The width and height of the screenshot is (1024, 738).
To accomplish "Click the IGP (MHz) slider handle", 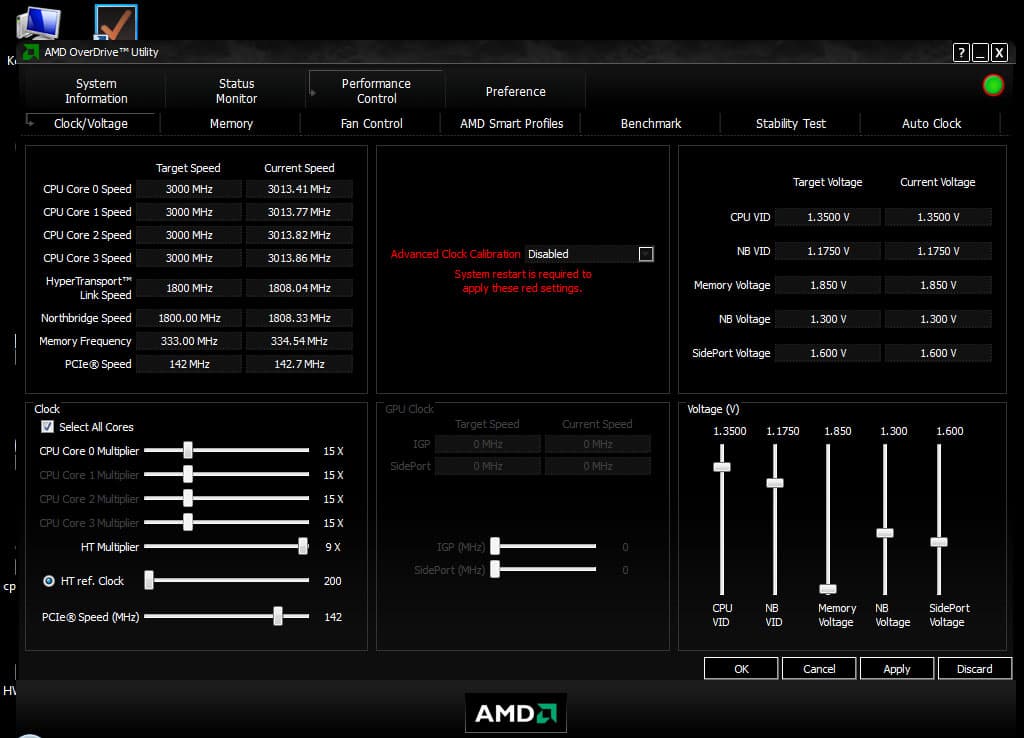I will click(495, 546).
